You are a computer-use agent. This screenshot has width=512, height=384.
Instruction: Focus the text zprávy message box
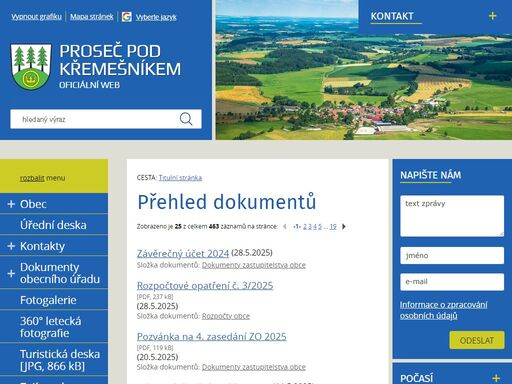coord(452,216)
